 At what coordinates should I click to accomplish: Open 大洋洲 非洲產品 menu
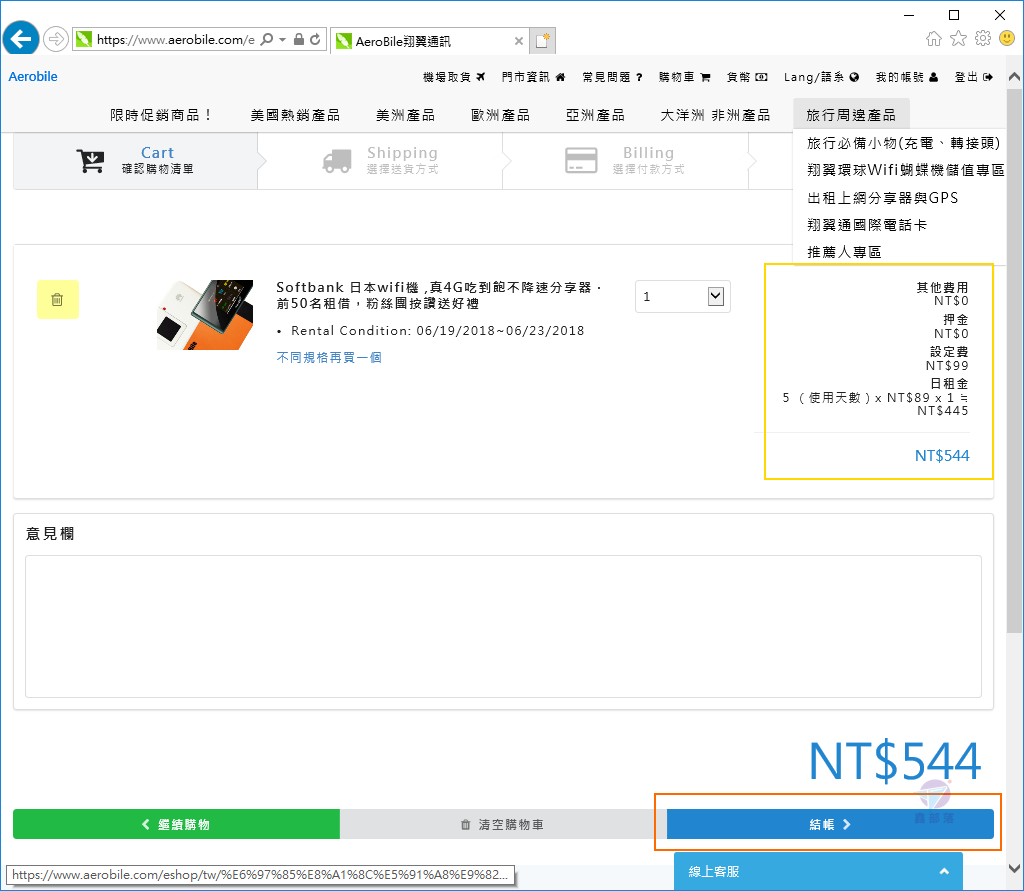(715, 115)
